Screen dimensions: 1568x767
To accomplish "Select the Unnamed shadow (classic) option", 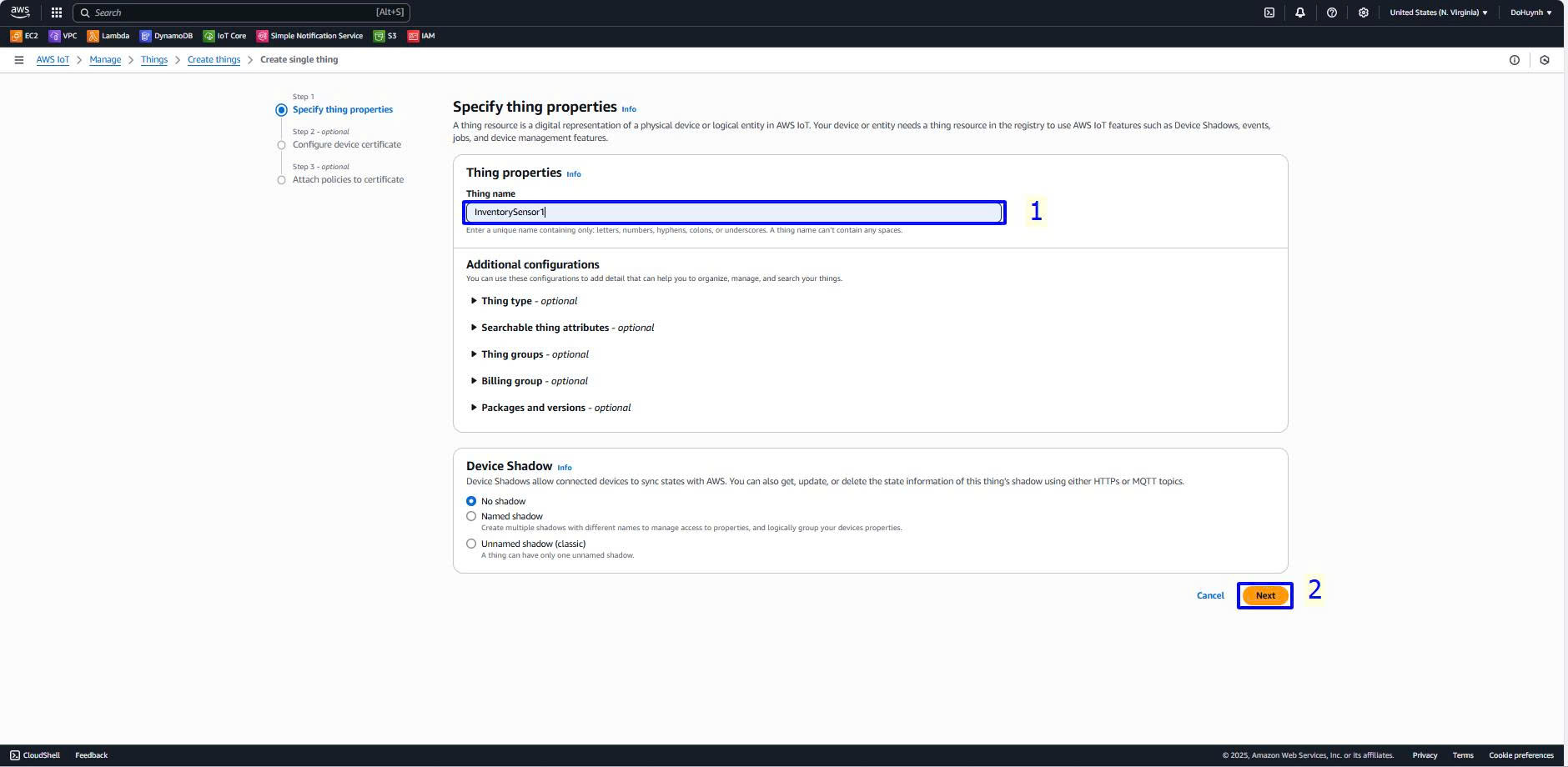I will pos(471,544).
